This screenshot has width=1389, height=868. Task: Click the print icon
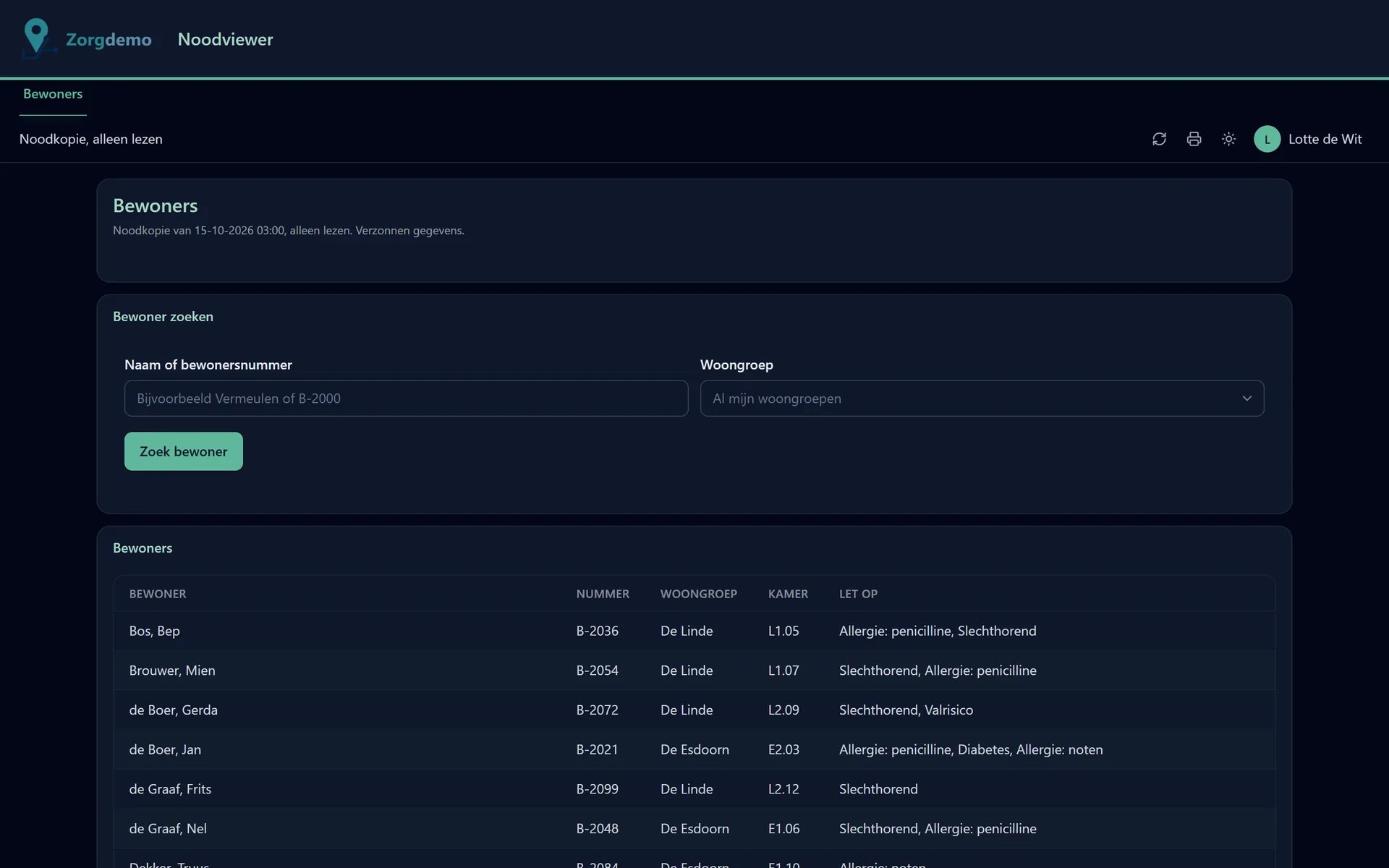coord(1194,139)
